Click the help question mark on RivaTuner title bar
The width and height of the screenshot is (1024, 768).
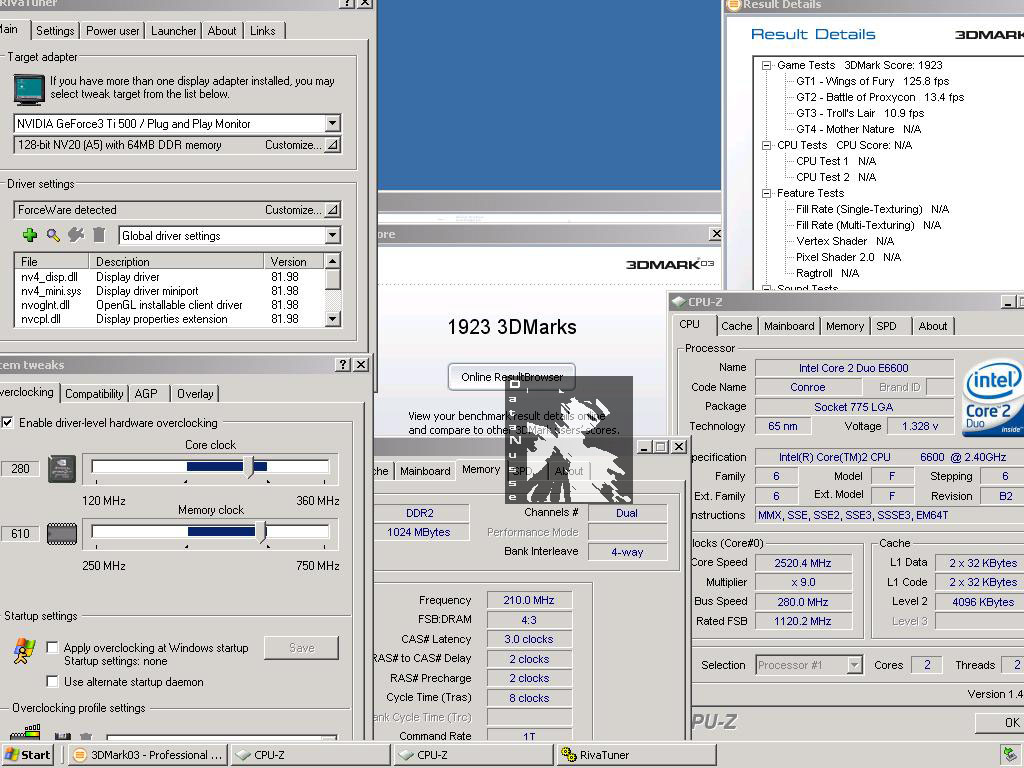pyautogui.click(x=348, y=3)
